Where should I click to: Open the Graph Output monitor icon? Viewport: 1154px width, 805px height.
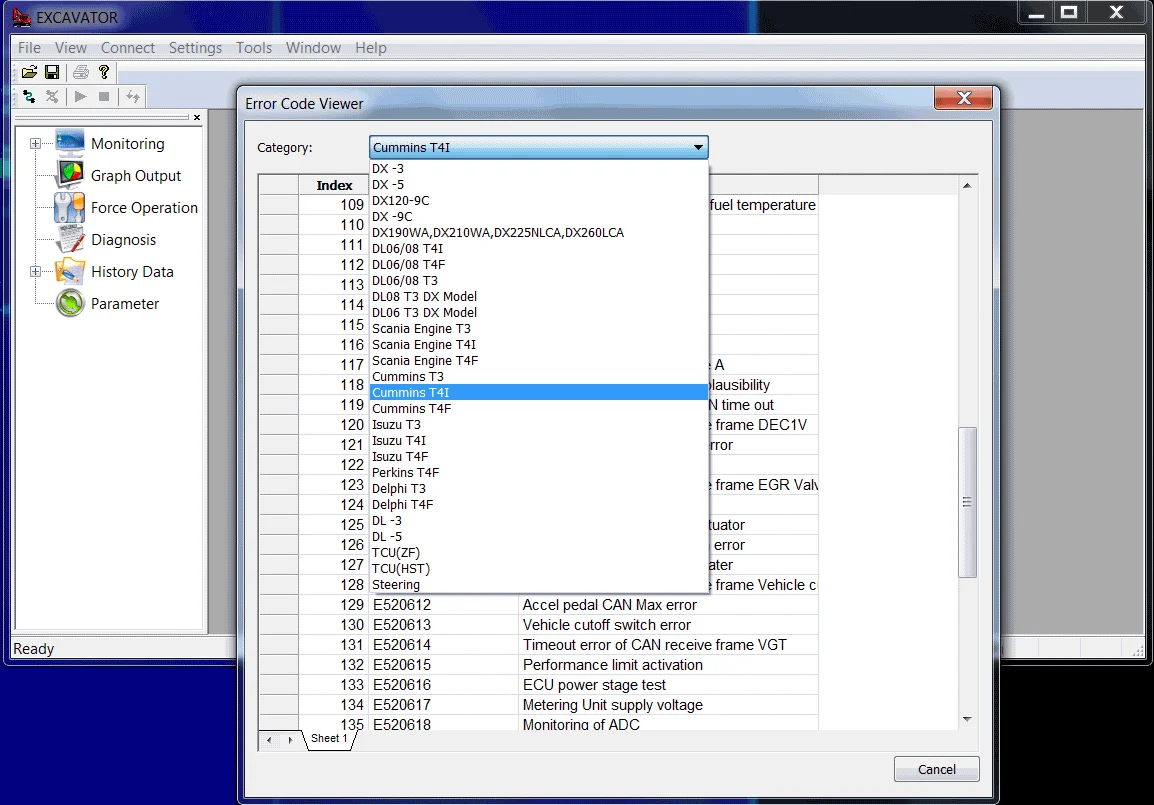point(70,175)
